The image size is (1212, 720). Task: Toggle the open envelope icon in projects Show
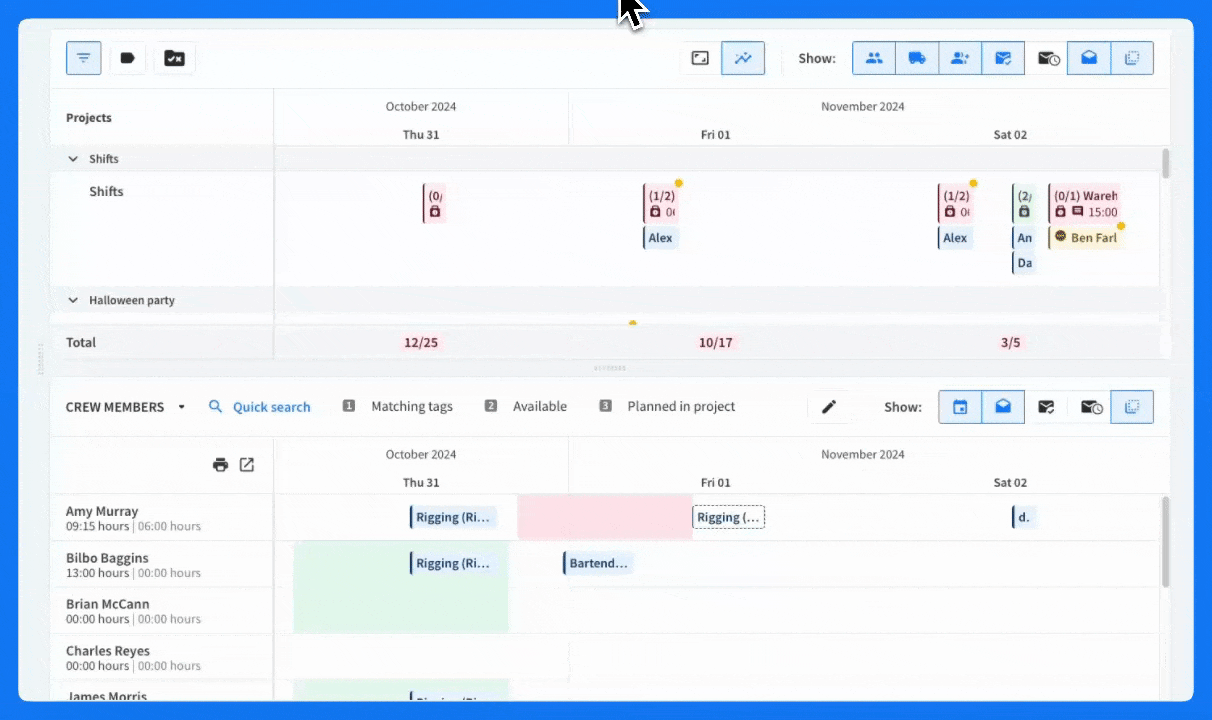pos(1089,58)
